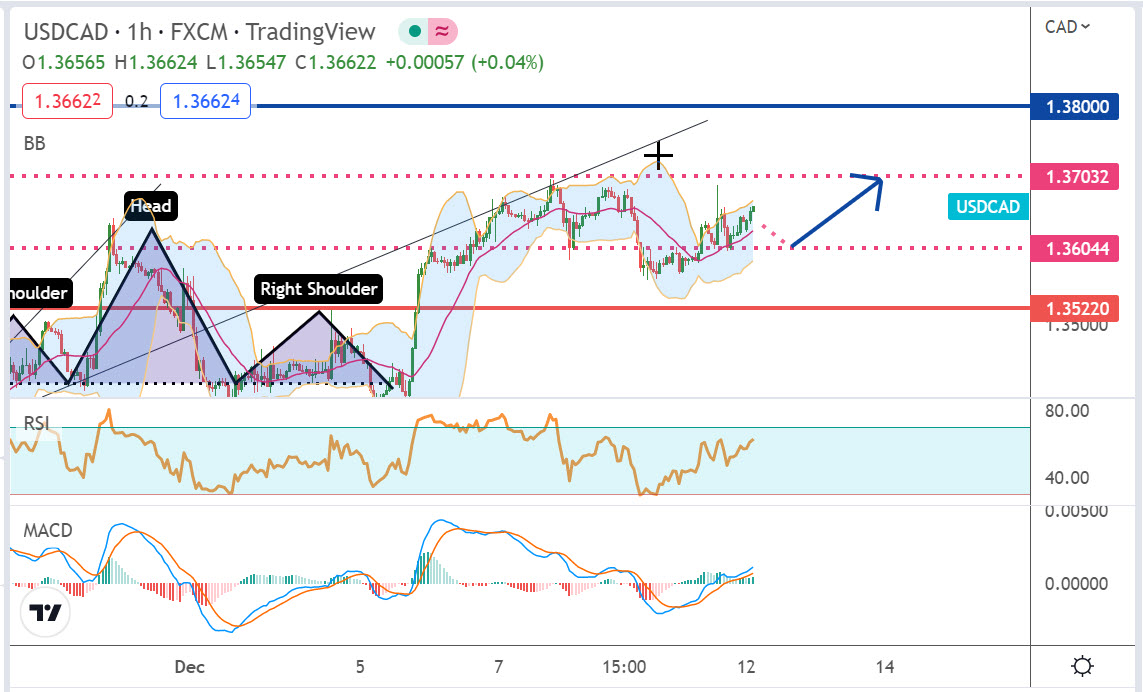Click the Dec date on time axis
Image resolution: width=1143 pixels, height=692 pixels.
[x=190, y=666]
